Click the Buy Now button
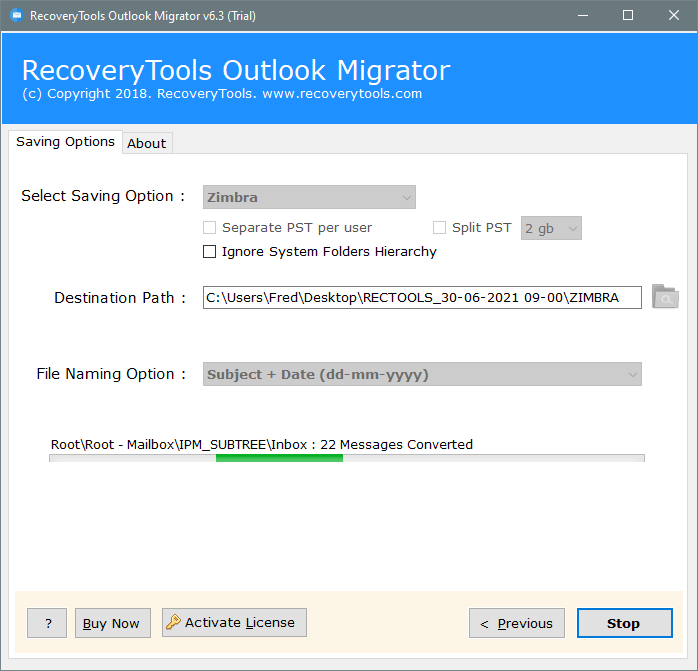698x671 pixels. 113,623
